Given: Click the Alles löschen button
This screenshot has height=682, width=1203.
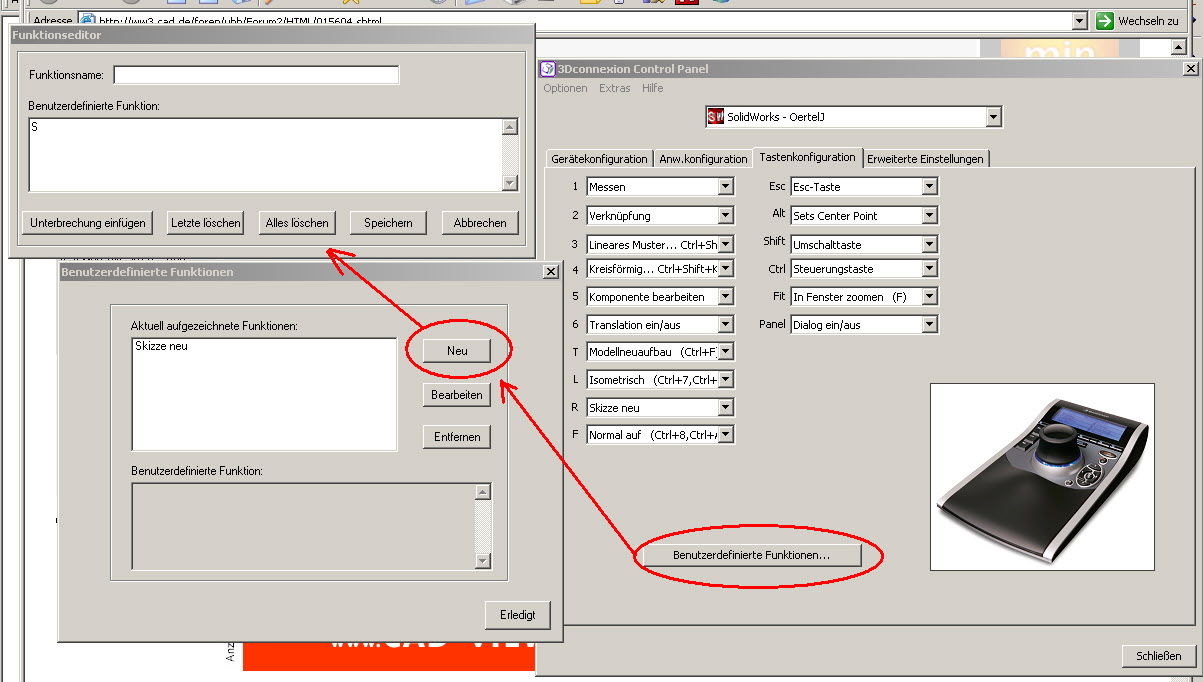Looking at the screenshot, I should coord(297,222).
